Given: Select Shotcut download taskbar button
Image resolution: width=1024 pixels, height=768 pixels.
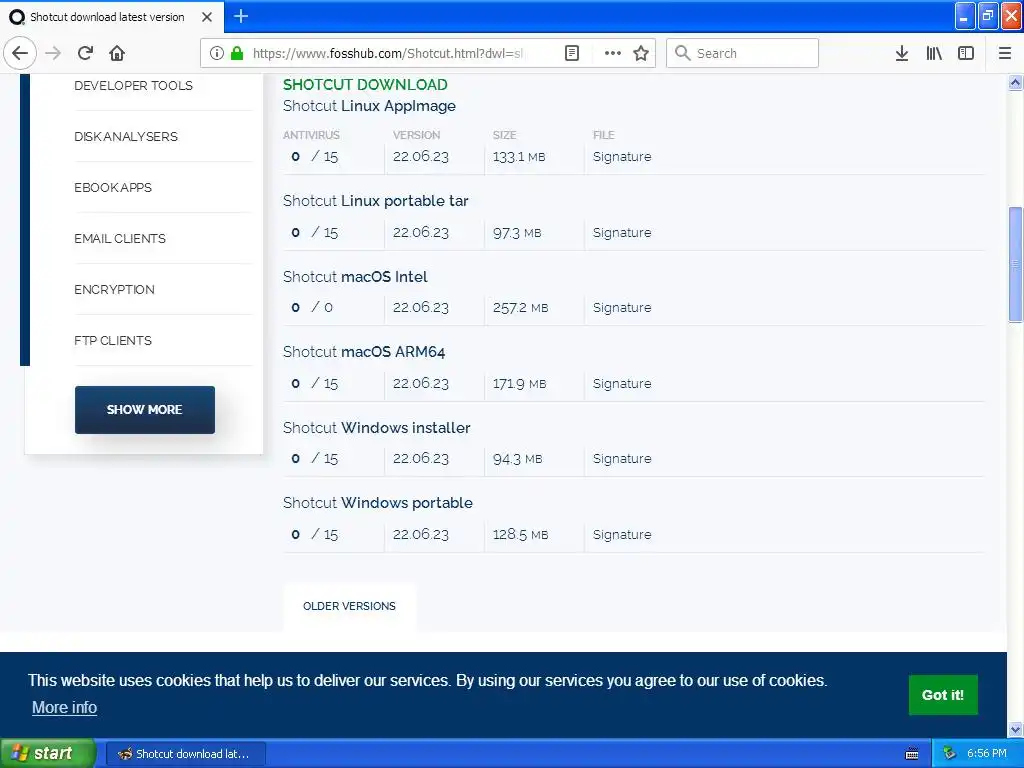Looking at the screenshot, I should [185, 754].
